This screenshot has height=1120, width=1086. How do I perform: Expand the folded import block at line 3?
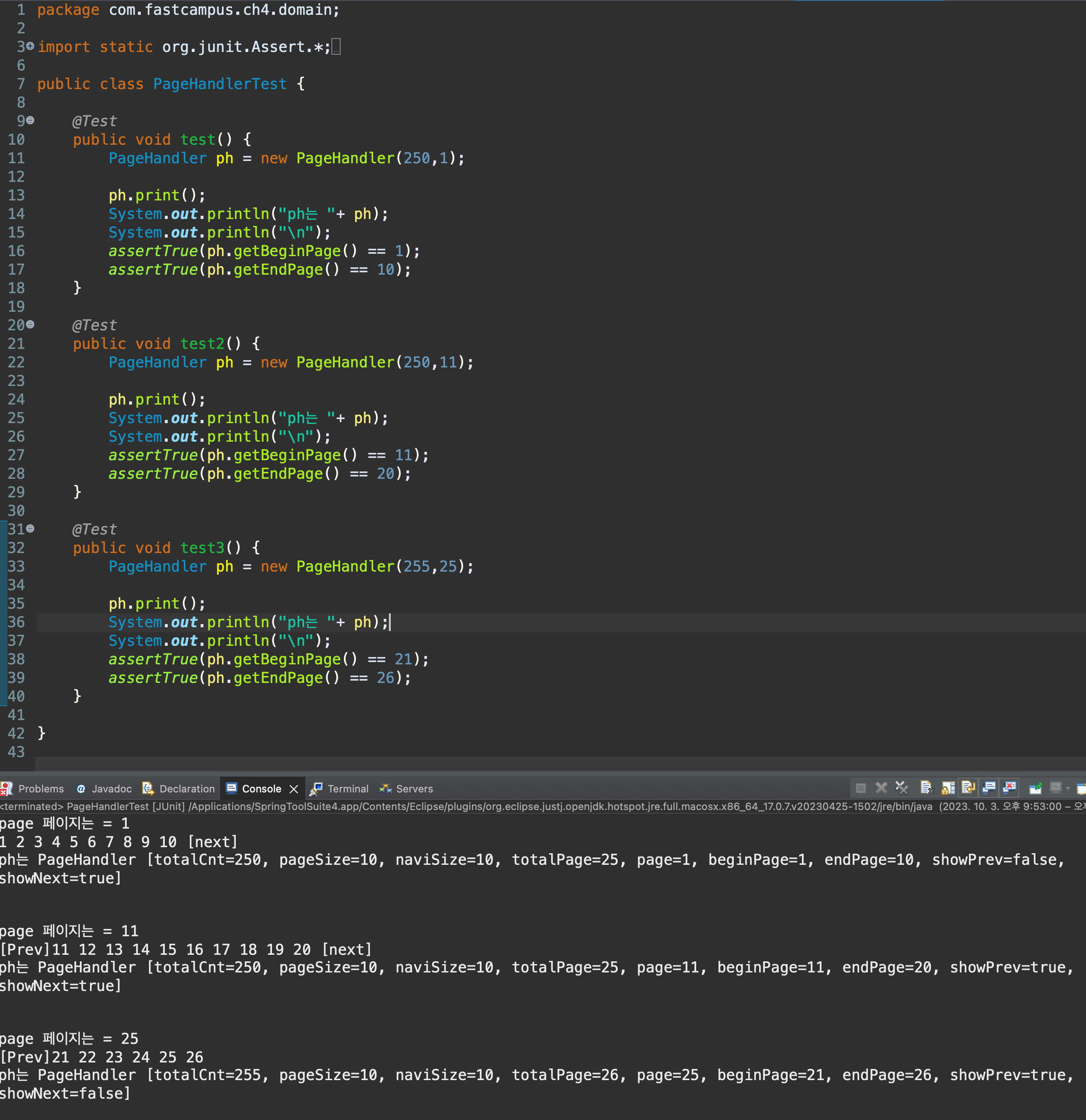click(30, 46)
